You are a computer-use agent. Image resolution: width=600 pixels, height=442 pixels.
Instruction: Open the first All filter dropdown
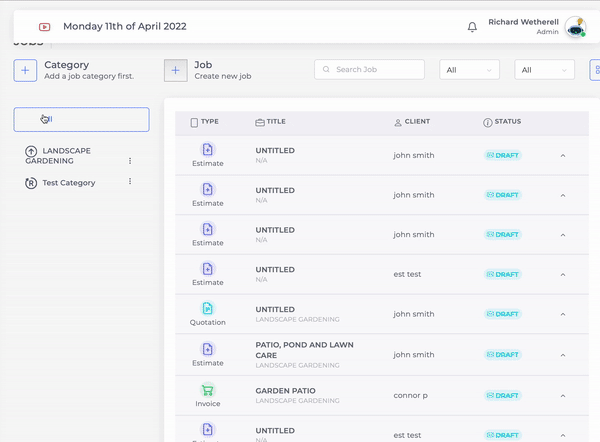(x=470, y=70)
